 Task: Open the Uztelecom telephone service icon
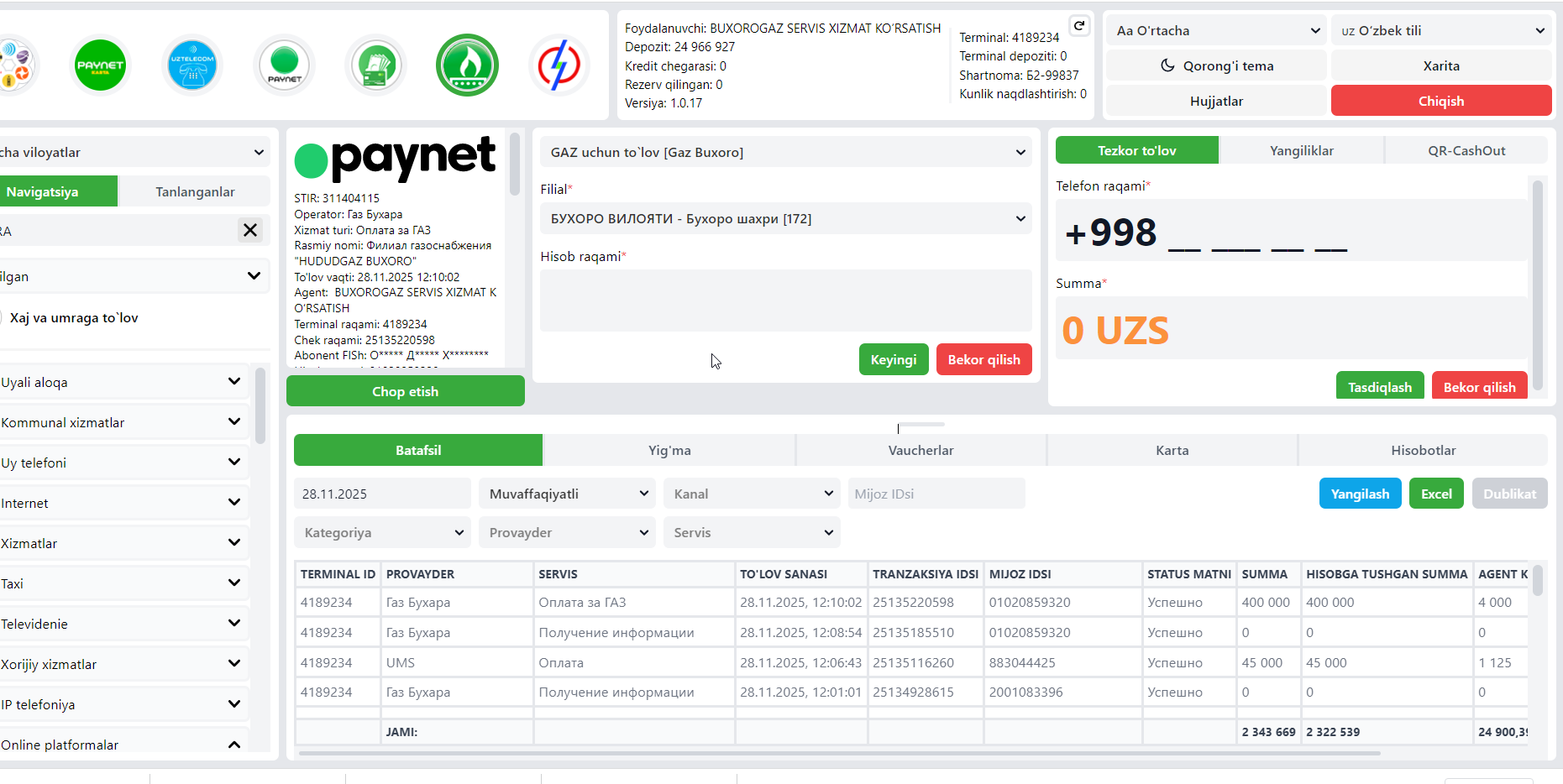tap(192, 65)
